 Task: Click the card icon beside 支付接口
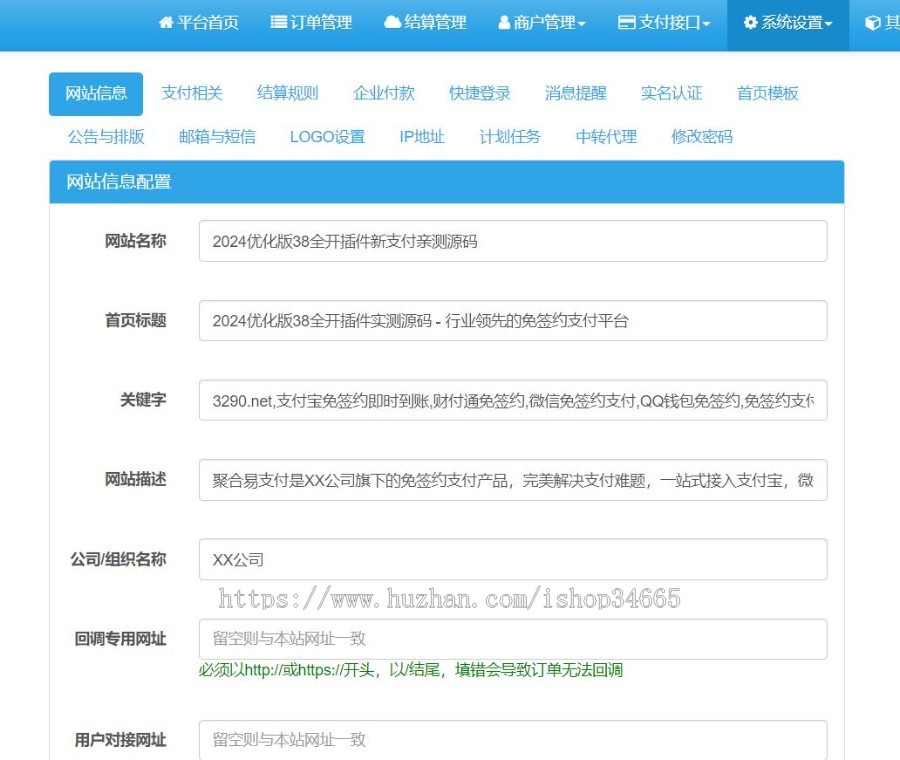[x=626, y=23]
